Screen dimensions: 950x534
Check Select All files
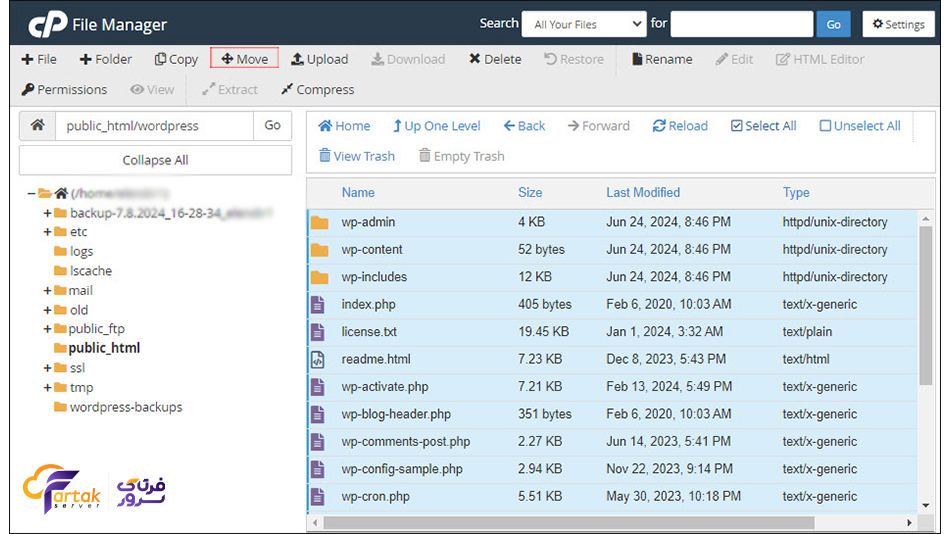point(763,126)
